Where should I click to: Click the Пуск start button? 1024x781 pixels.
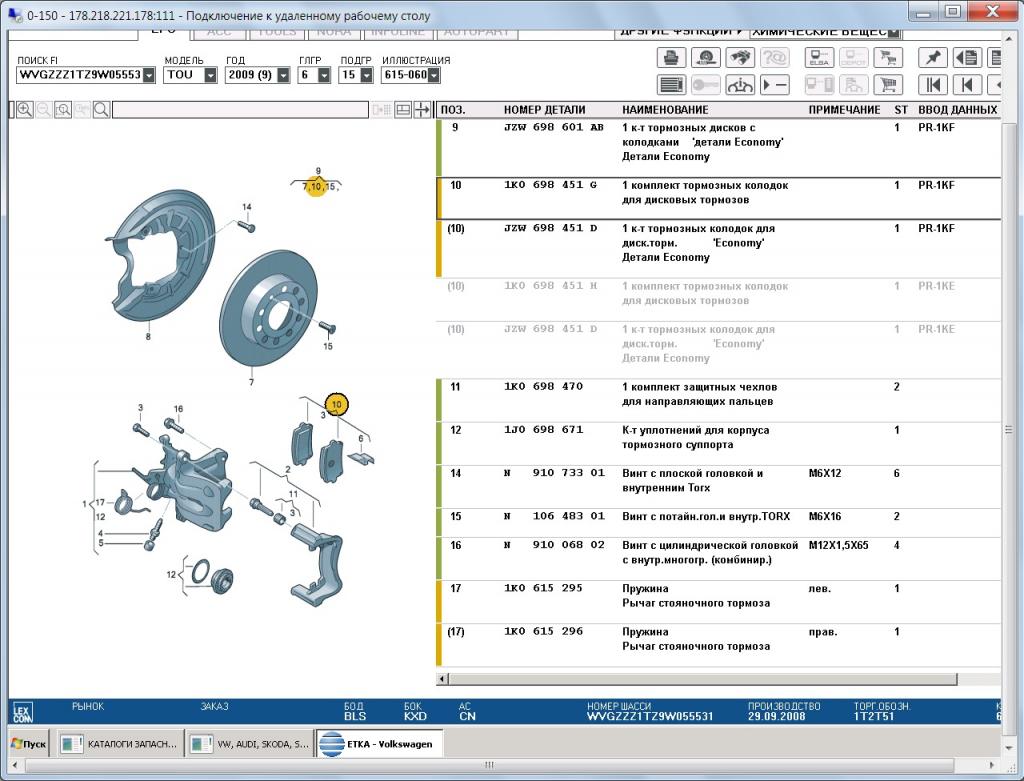coord(29,744)
